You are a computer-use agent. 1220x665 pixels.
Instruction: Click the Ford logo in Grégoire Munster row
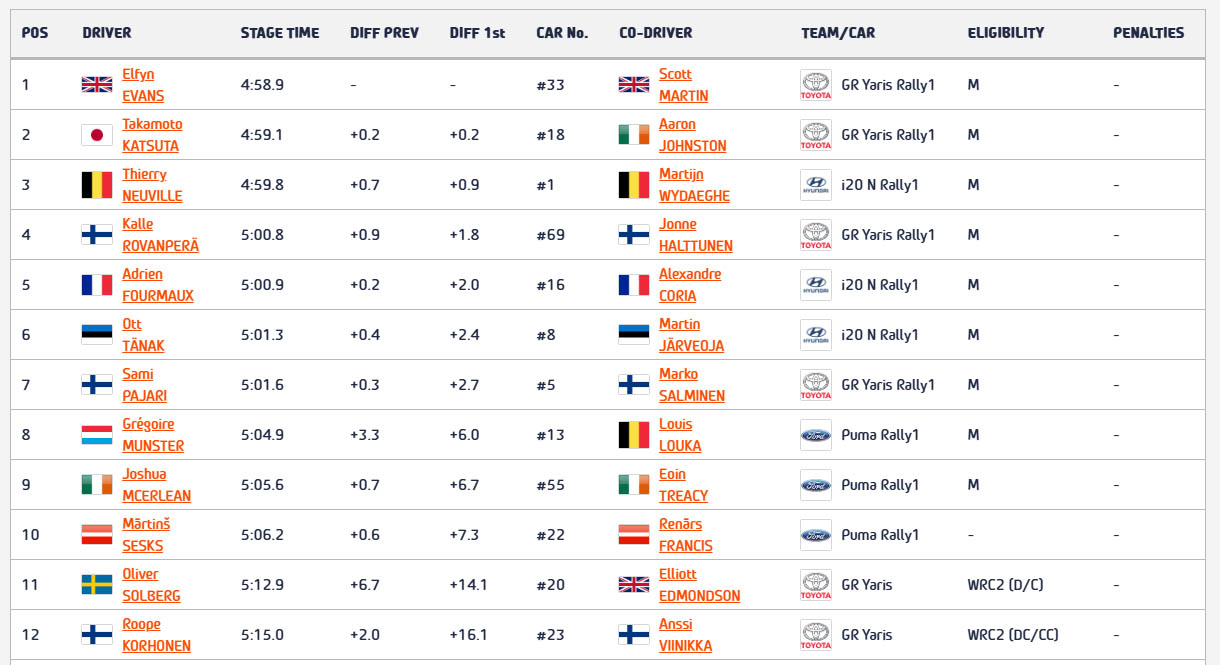click(816, 435)
